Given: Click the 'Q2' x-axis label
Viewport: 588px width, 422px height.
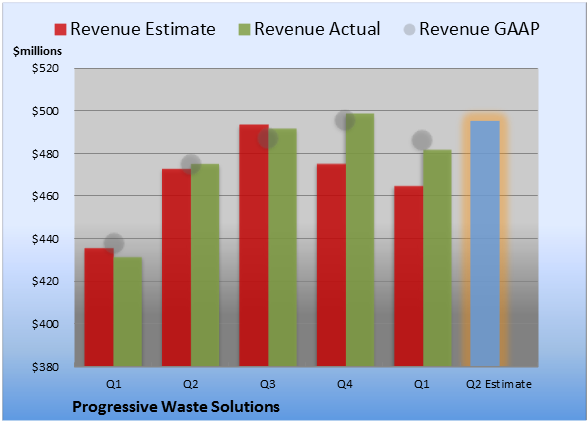Looking at the screenshot, I should (190, 384).
